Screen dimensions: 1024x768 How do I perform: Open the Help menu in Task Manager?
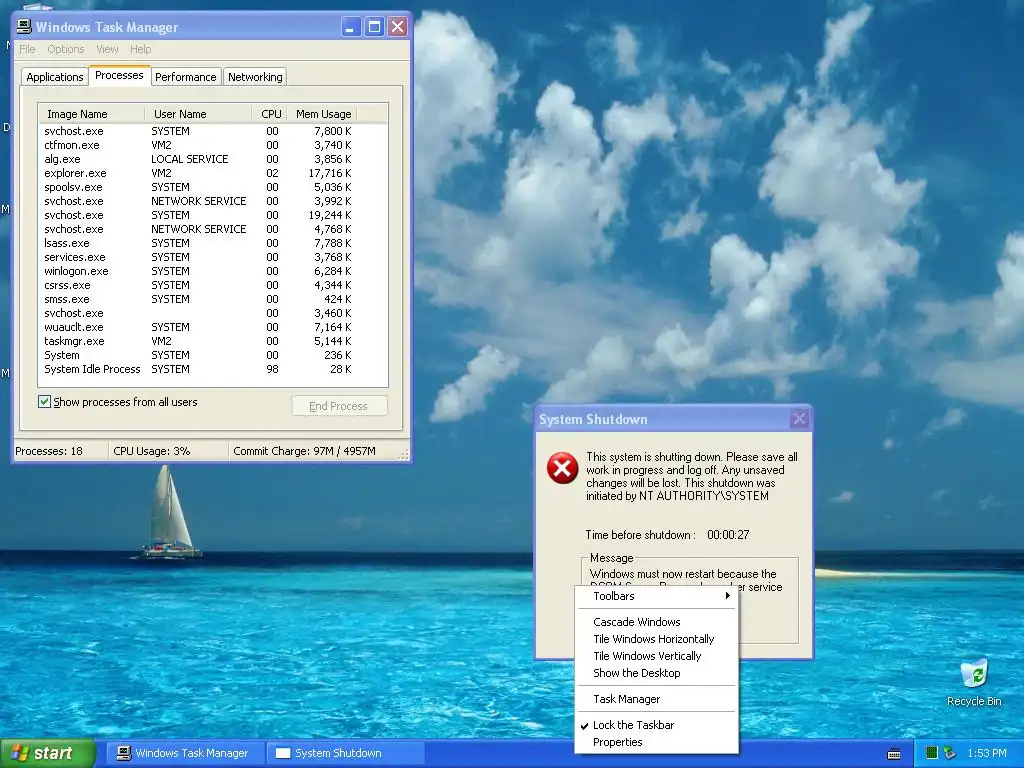click(x=140, y=49)
